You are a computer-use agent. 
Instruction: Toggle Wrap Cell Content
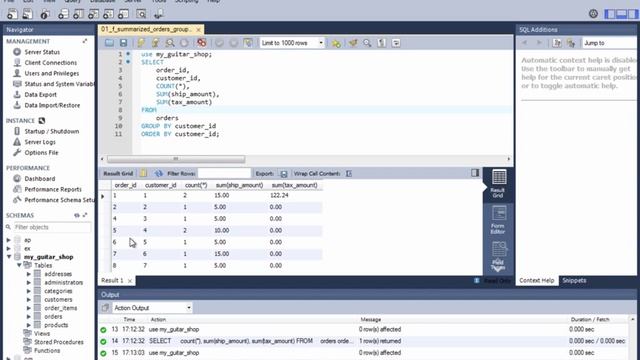(x=349, y=173)
